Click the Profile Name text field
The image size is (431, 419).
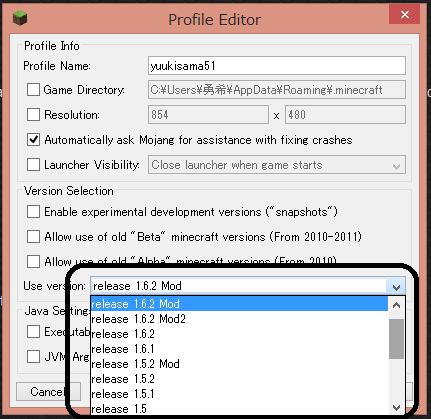(x=277, y=65)
